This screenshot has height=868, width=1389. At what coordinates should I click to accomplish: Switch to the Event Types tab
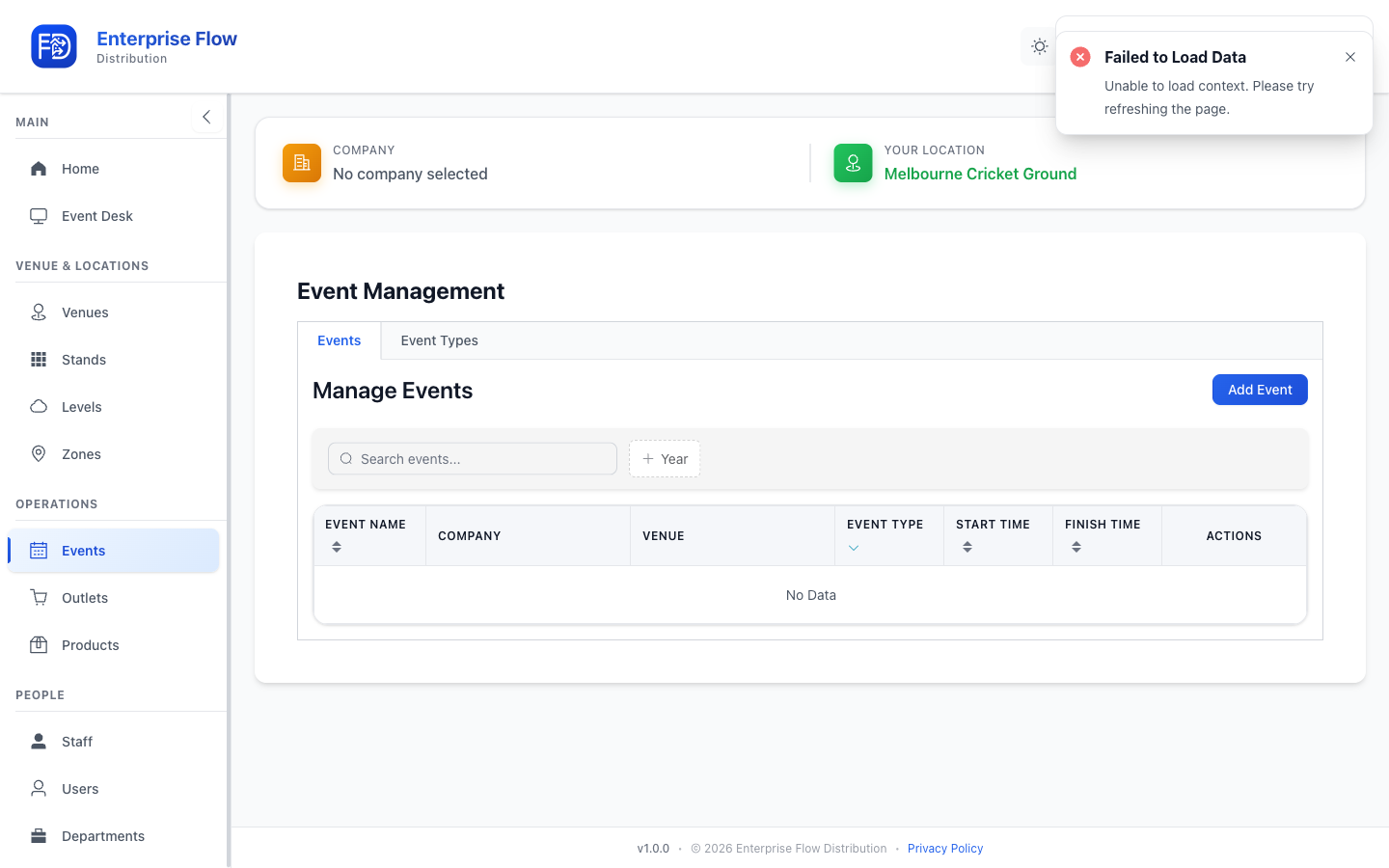440,340
